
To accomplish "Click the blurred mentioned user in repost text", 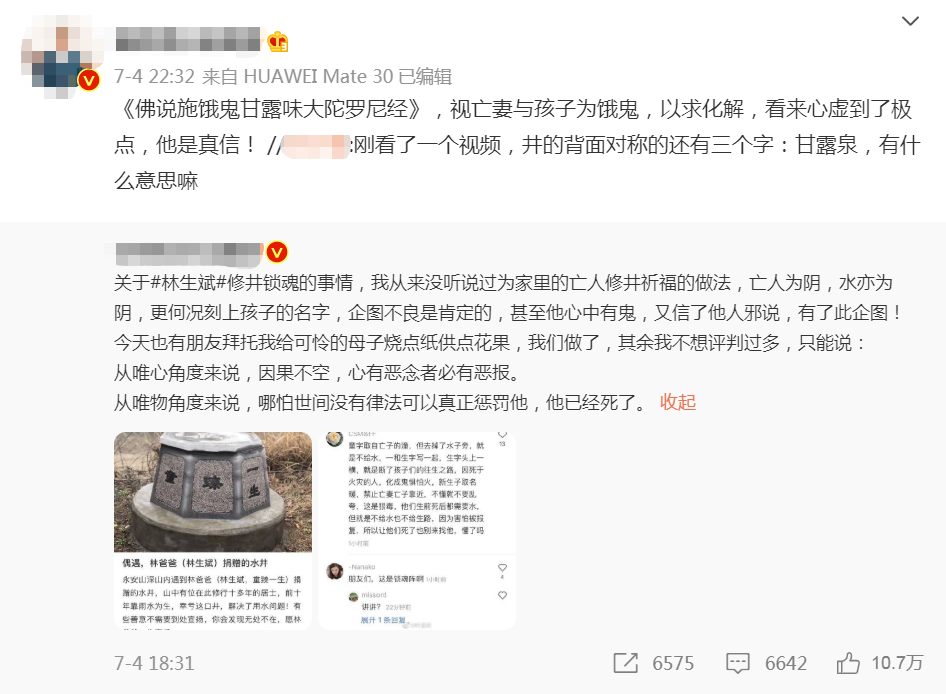I will click(316, 147).
